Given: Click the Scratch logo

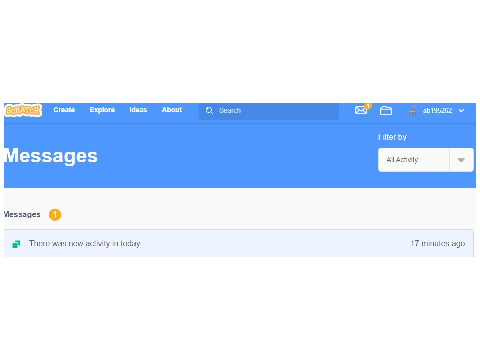Looking at the screenshot, I should (x=23, y=110).
